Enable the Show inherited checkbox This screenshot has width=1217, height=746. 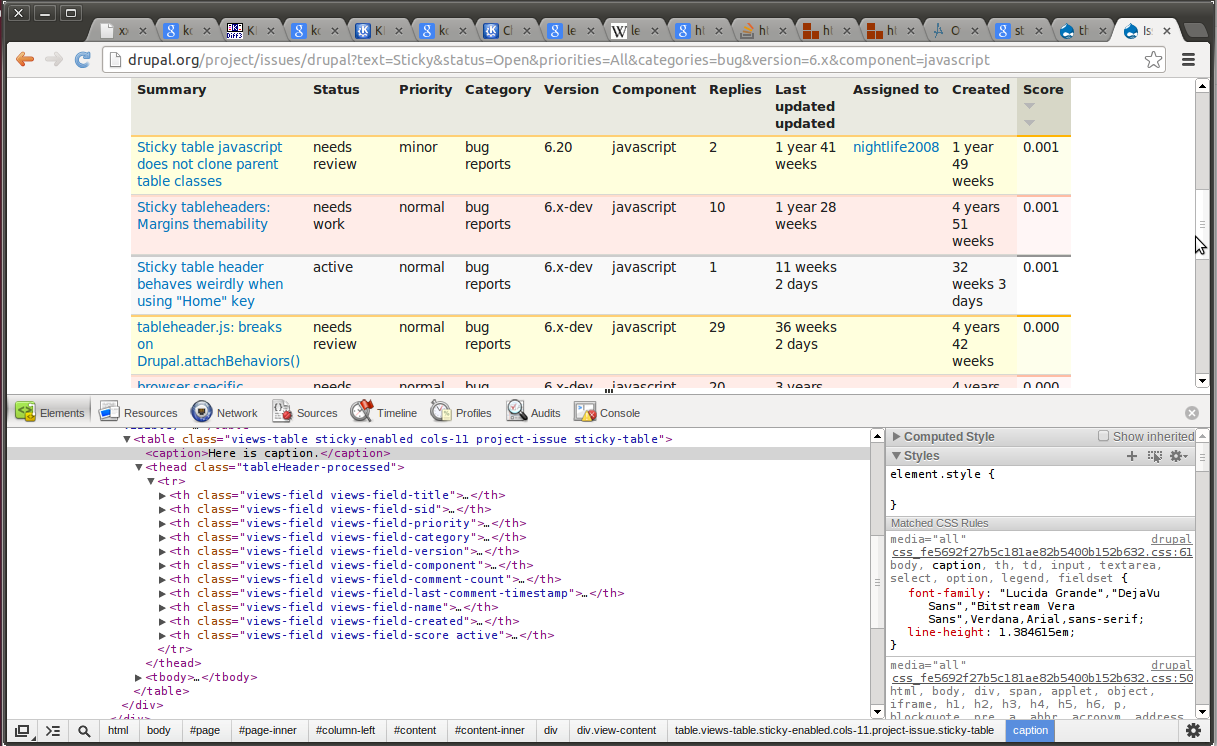1104,436
